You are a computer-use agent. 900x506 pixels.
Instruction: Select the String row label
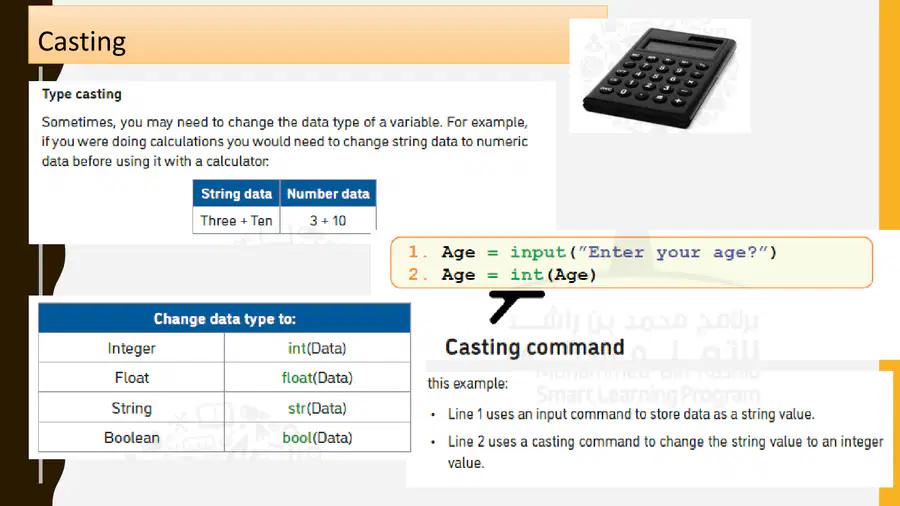pos(131,408)
